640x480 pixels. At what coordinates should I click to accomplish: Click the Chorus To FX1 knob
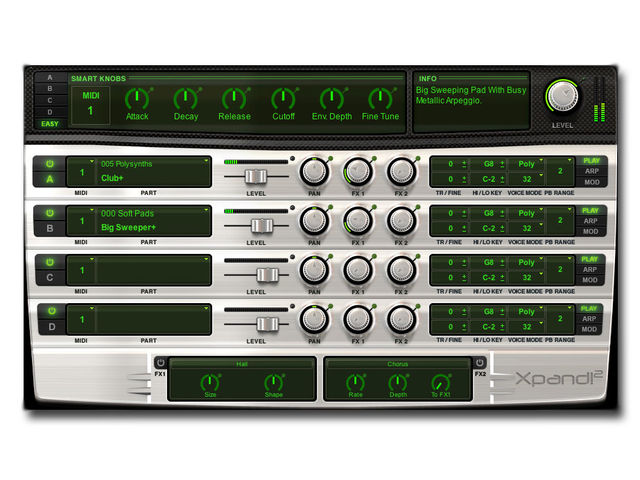click(440, 383)
